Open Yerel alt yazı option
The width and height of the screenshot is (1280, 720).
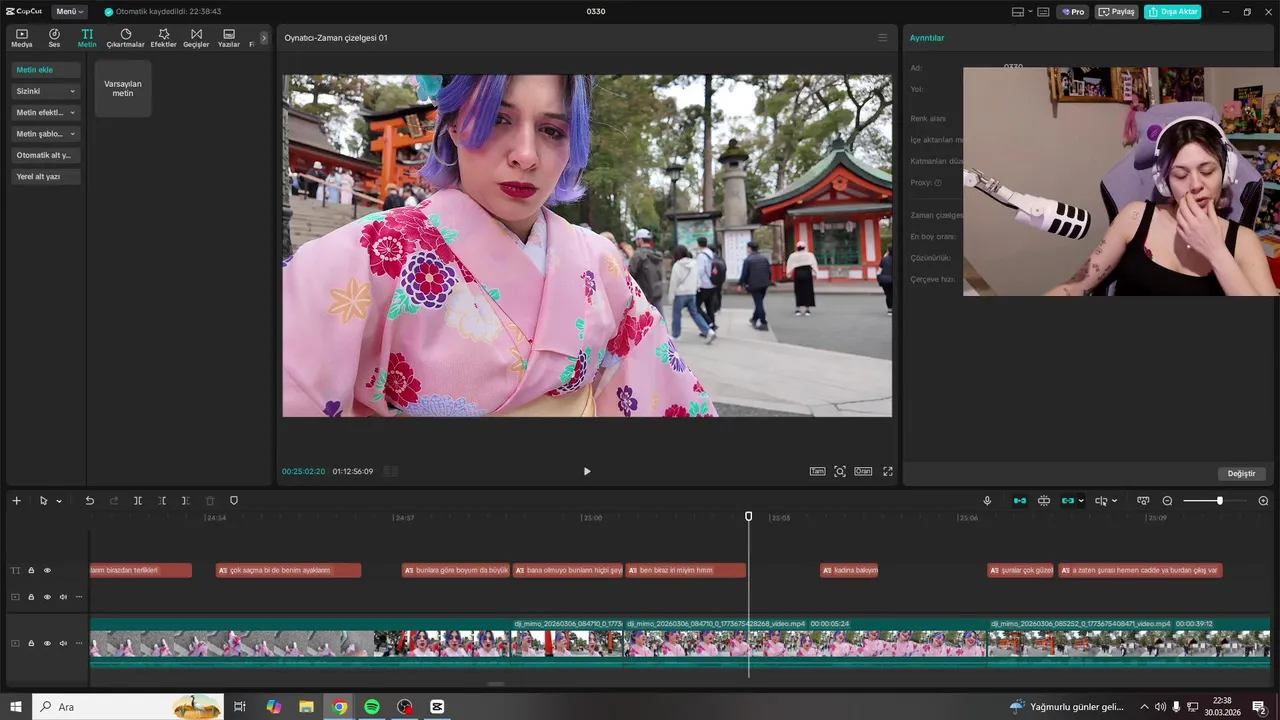tap(46, 177)
